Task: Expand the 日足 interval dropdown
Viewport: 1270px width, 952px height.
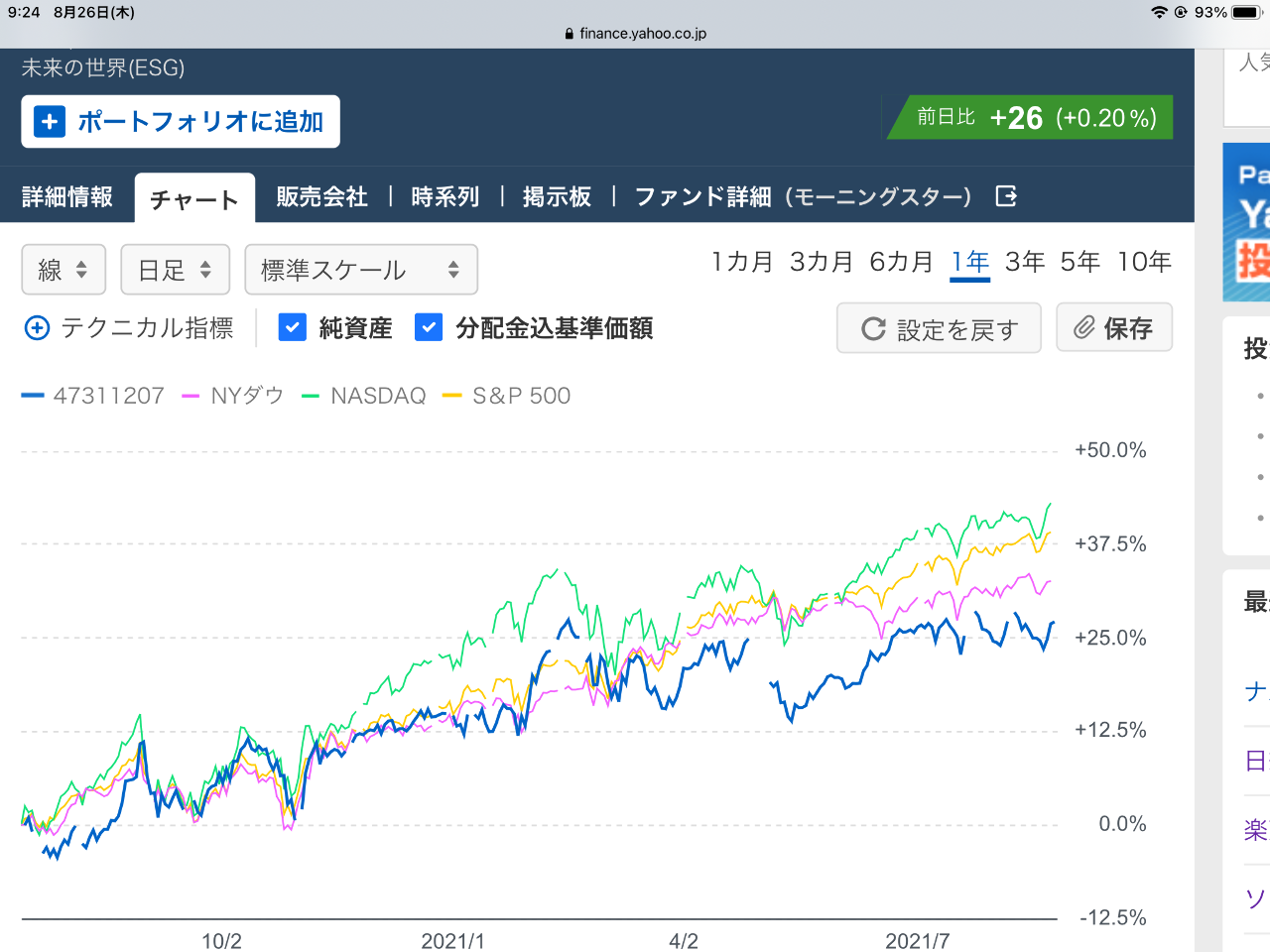Action: pos(175,270)
